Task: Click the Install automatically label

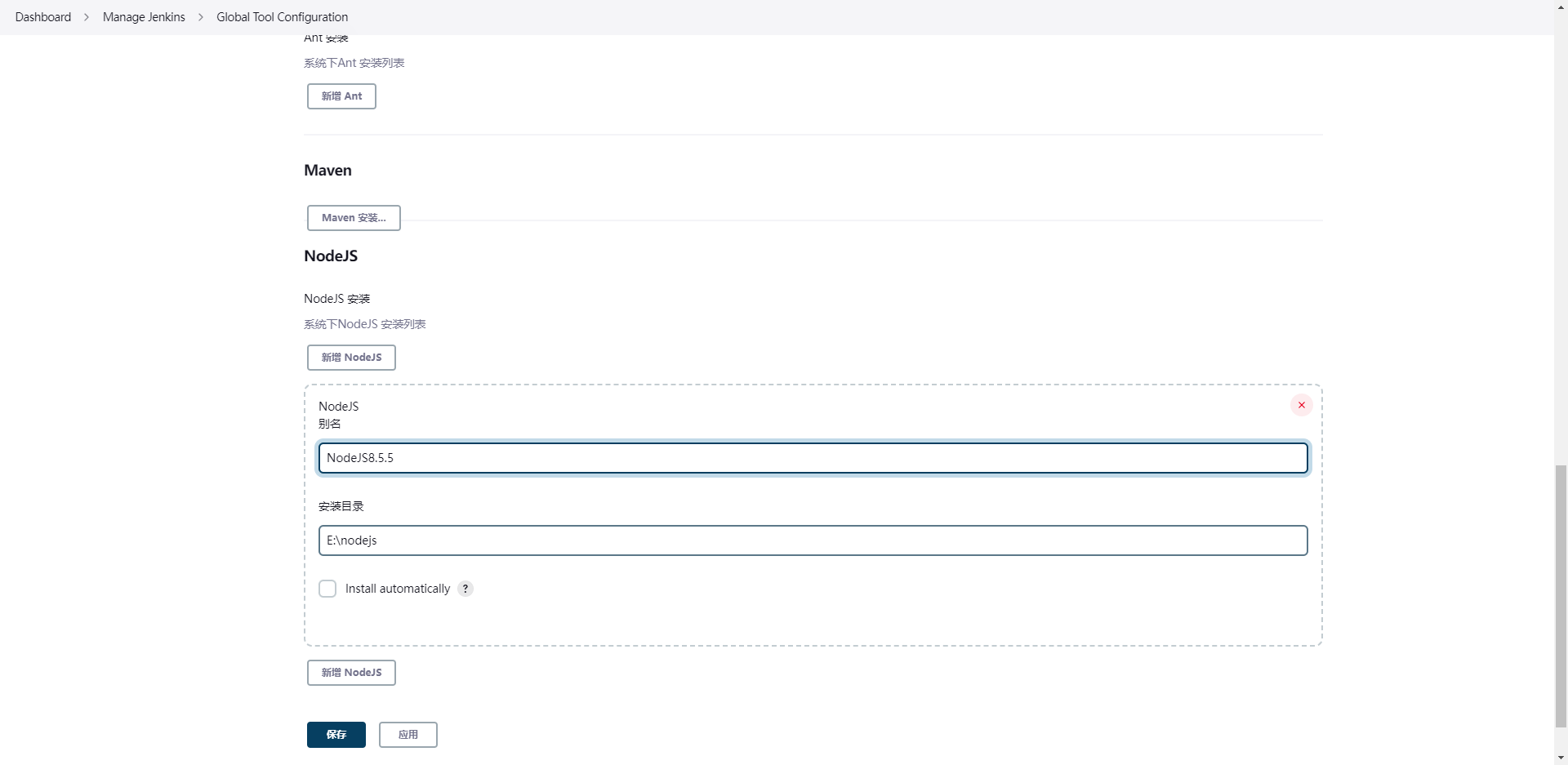Action: pos(398,589)
